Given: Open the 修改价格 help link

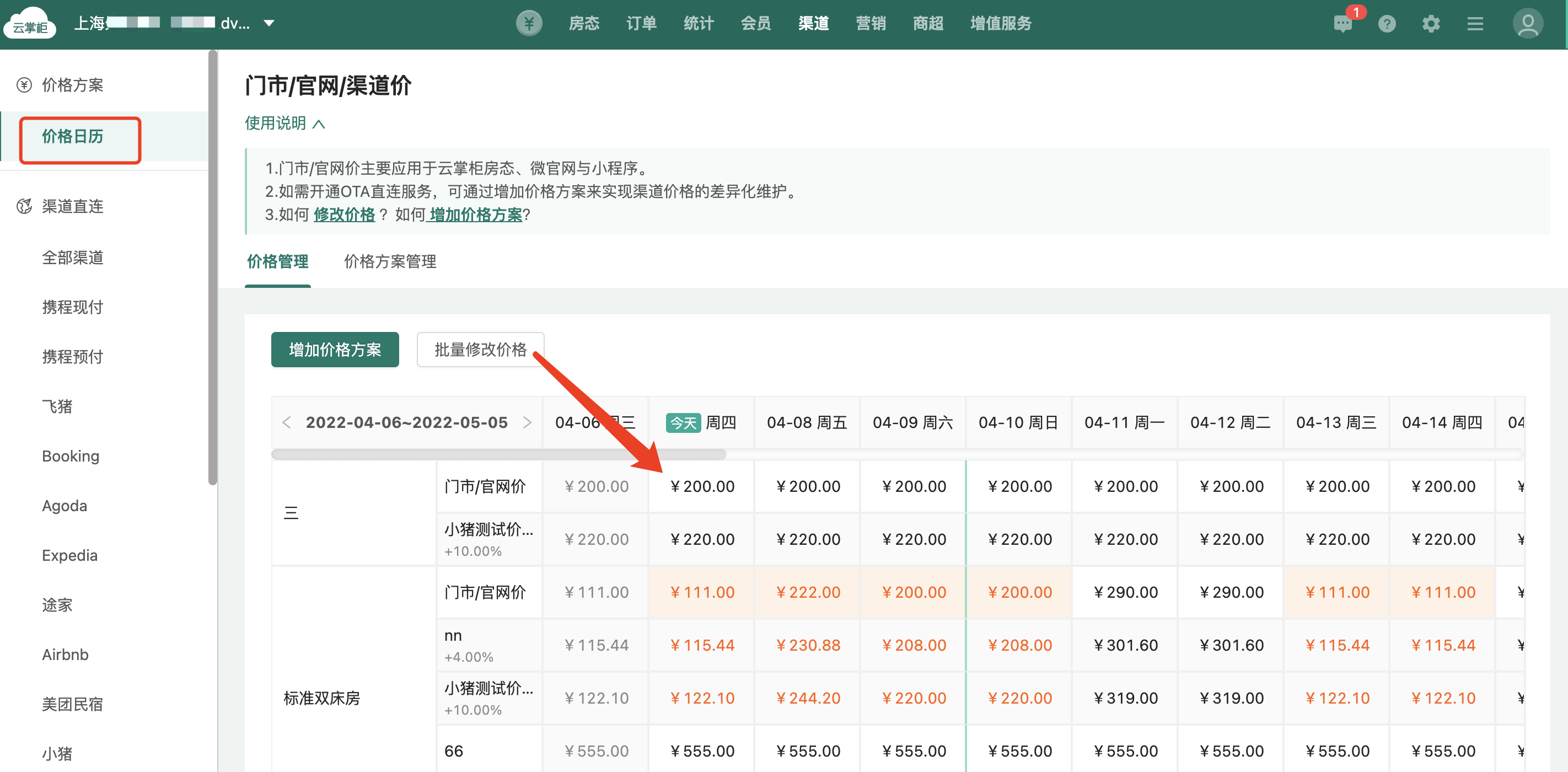Looking at the screenshot, I should click(344, 215).
